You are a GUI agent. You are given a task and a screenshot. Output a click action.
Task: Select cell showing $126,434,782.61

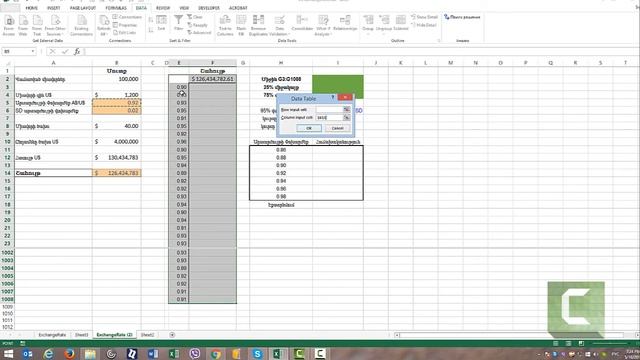pos(213,79)
